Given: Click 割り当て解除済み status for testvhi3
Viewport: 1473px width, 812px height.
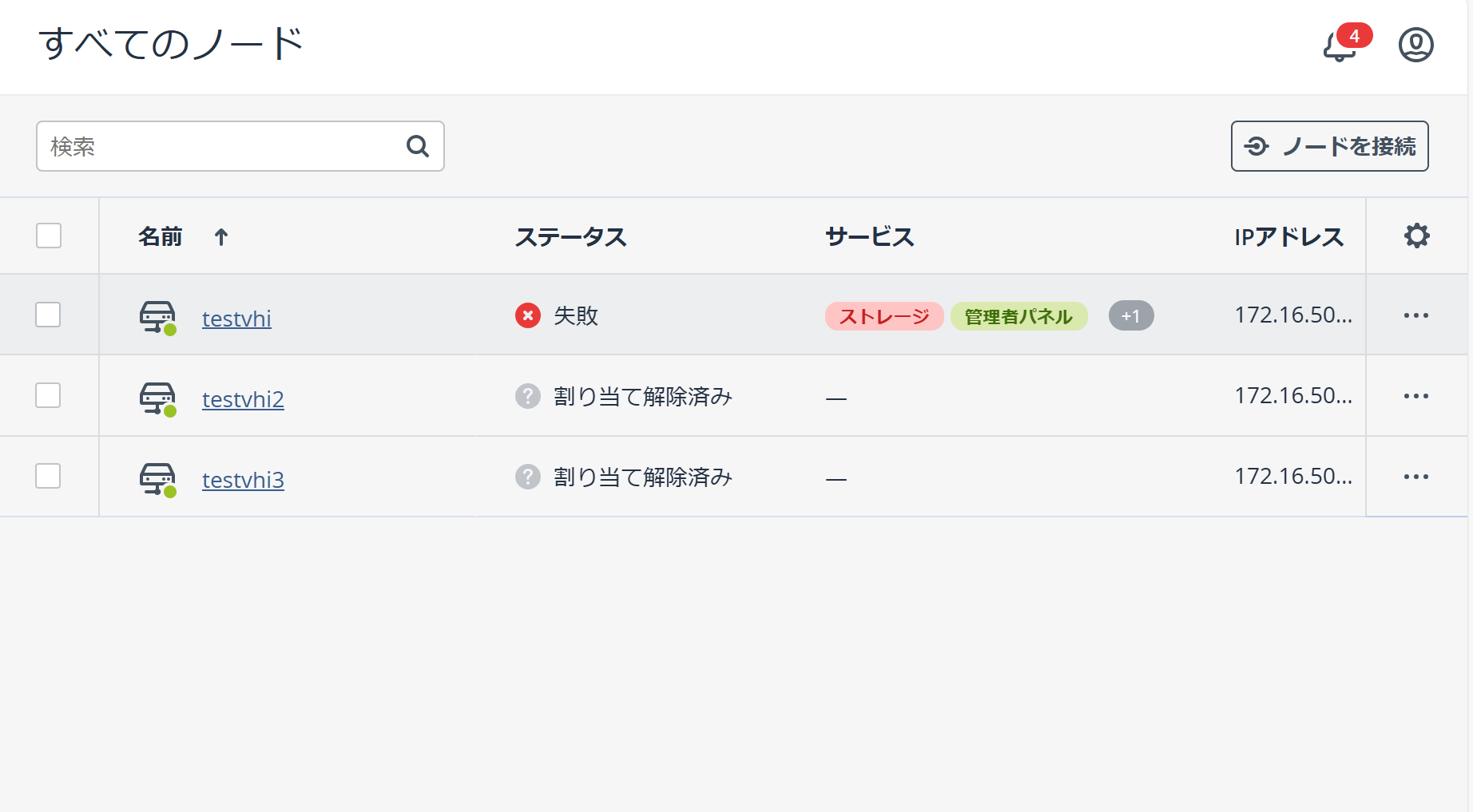Looking at the screenshot, I should [x=643, y=477].
